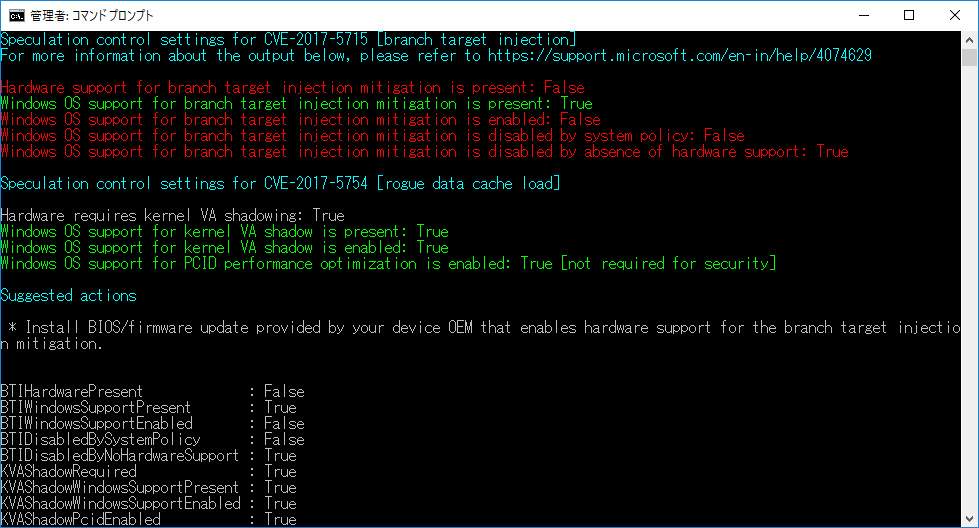This screenshot has height=528, width=979.
Task: Click the empty scrollbar track below the thumb
Action: [x=969, y=300]
